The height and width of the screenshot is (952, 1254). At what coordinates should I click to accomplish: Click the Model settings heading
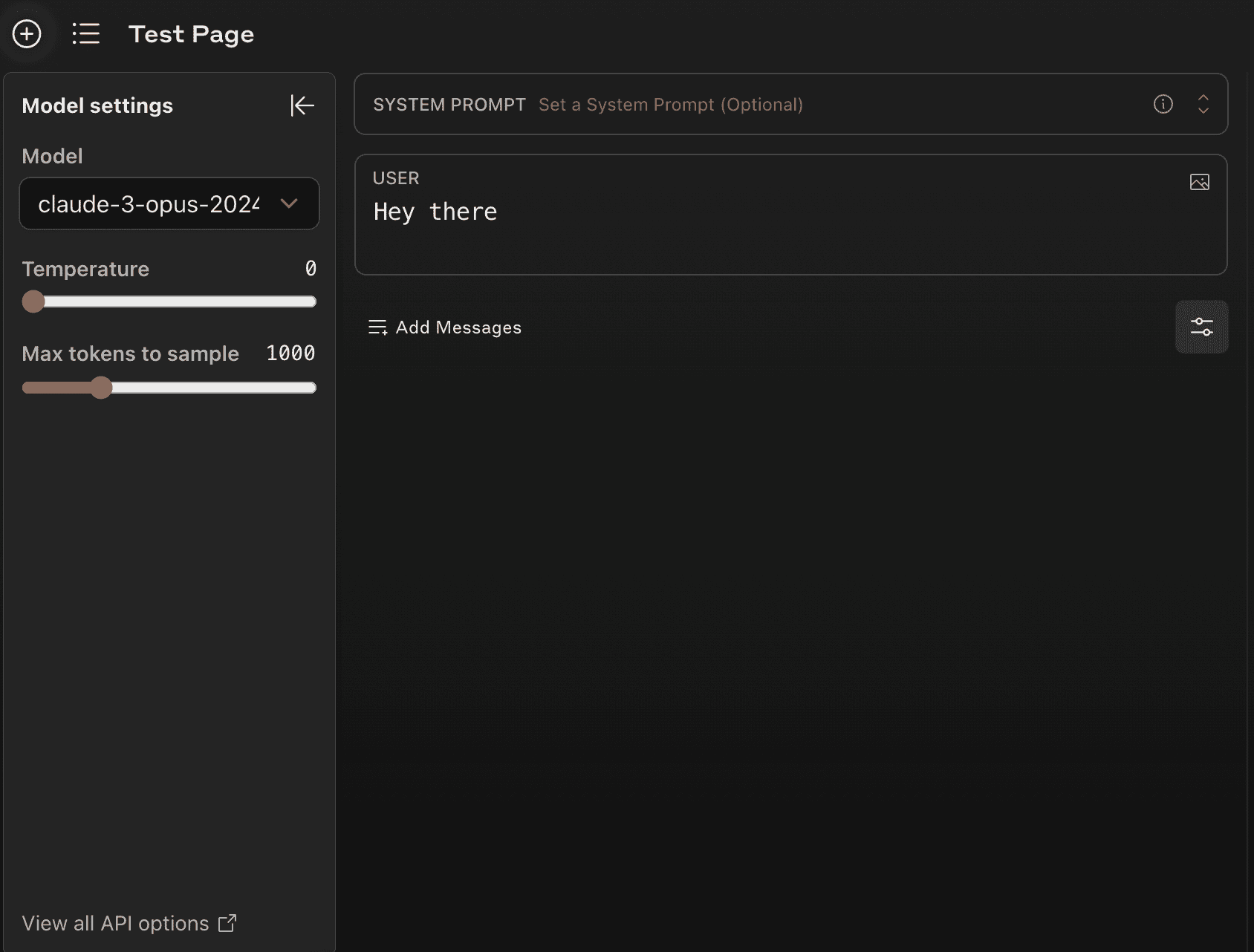pos(97,105)
